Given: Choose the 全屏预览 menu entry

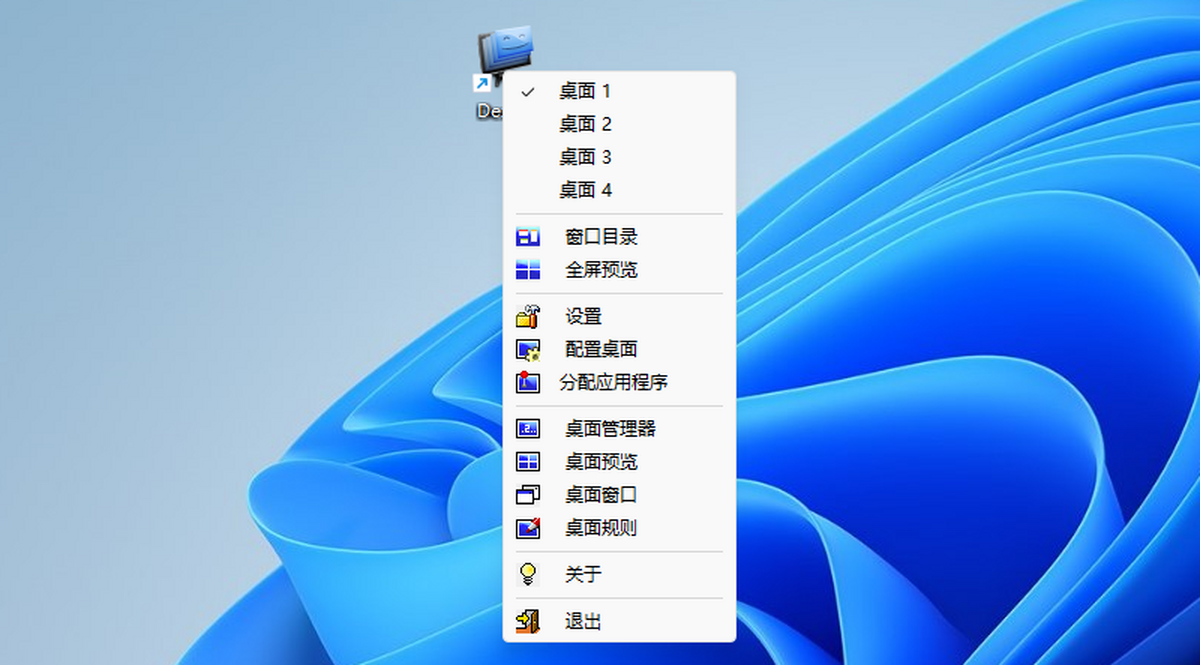Looking at the screenshot, I should point(619,270).
